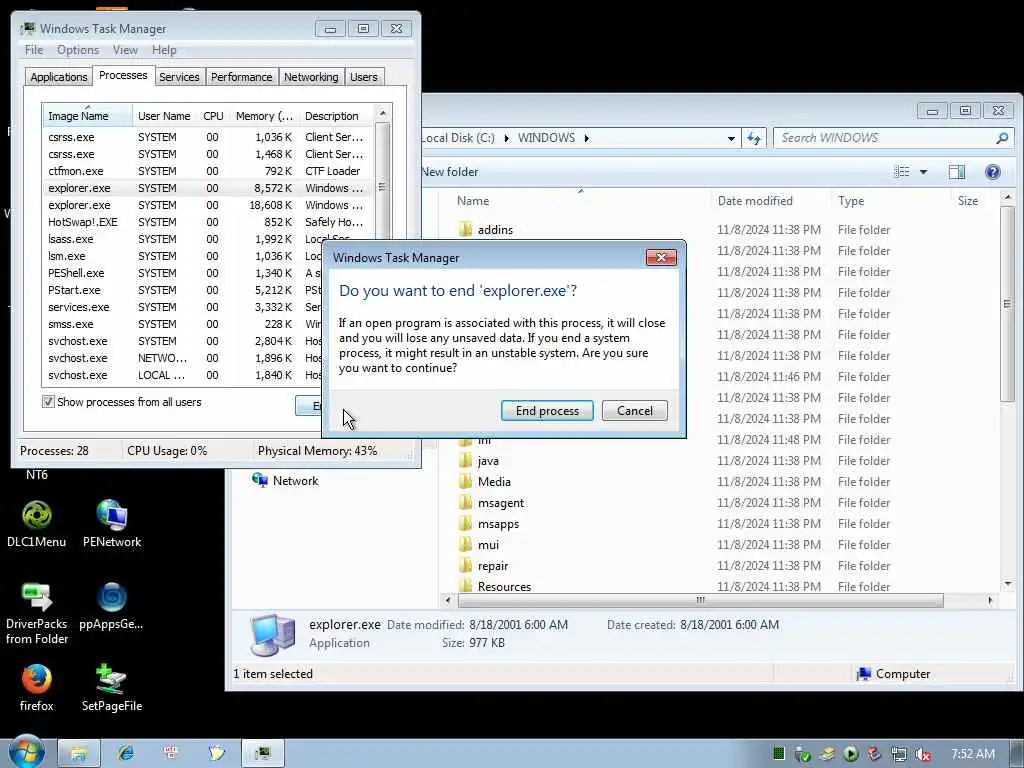Open the View menu in Task Manager
Image resolution: width=1024 pixels, height=768 pixels.
click(125, 50)
